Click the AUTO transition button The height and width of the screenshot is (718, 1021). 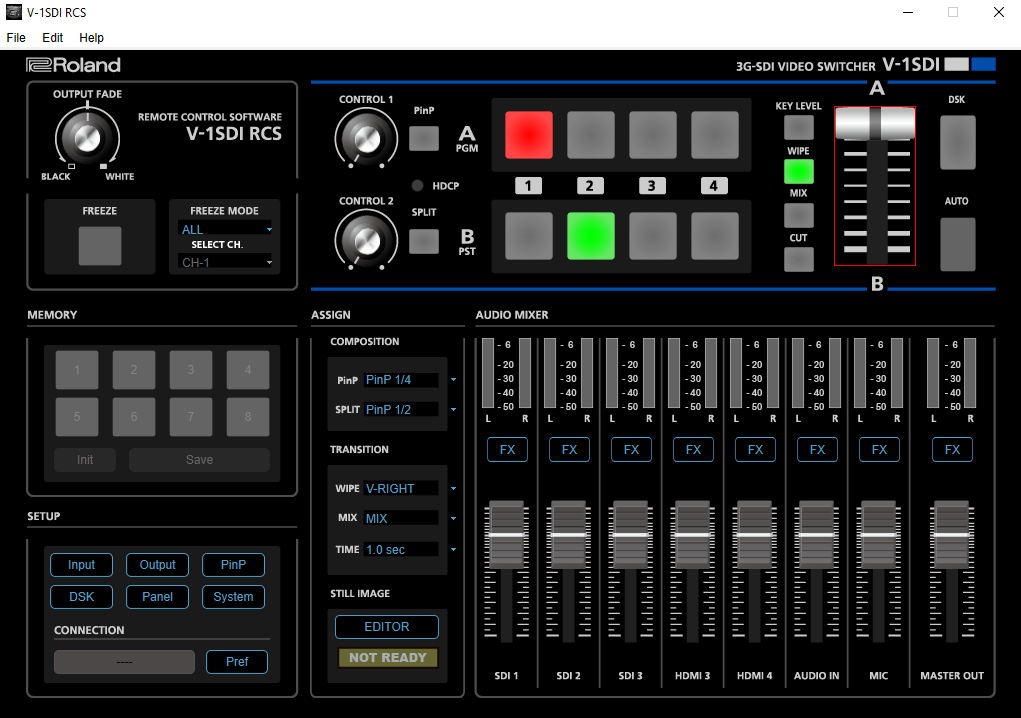957,244
